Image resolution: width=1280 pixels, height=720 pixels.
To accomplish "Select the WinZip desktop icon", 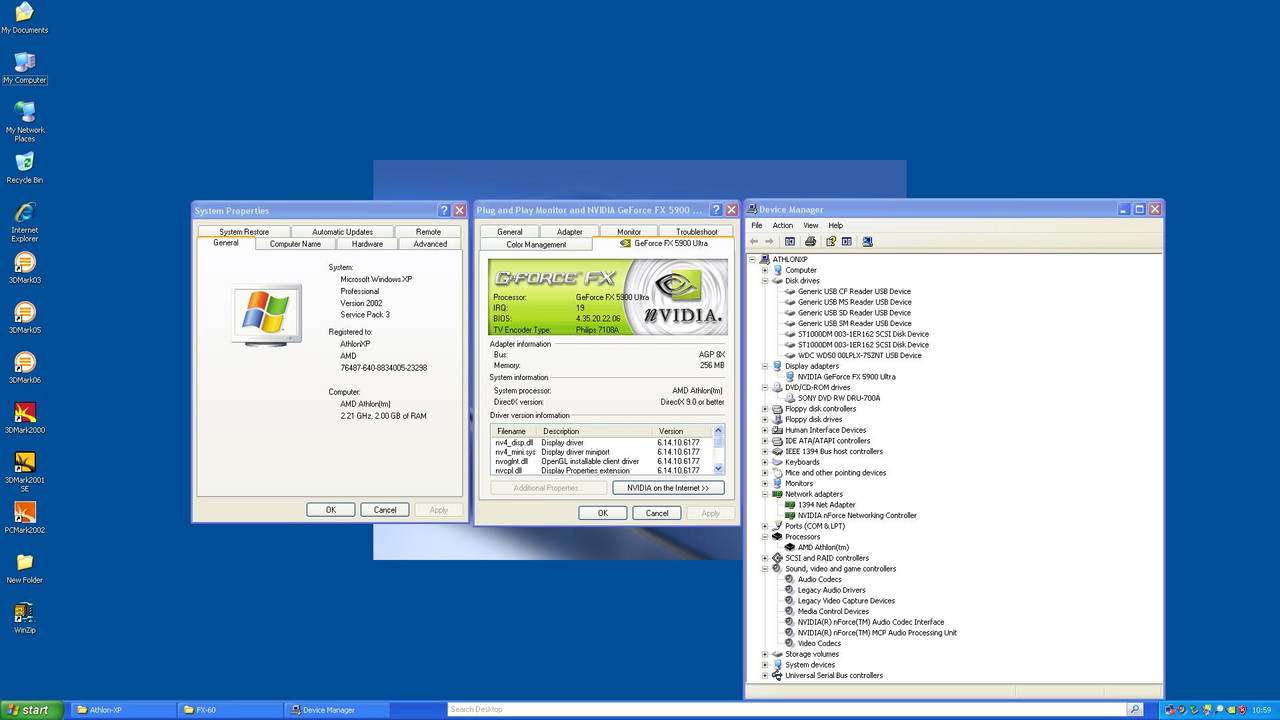I will coord(24,617).
